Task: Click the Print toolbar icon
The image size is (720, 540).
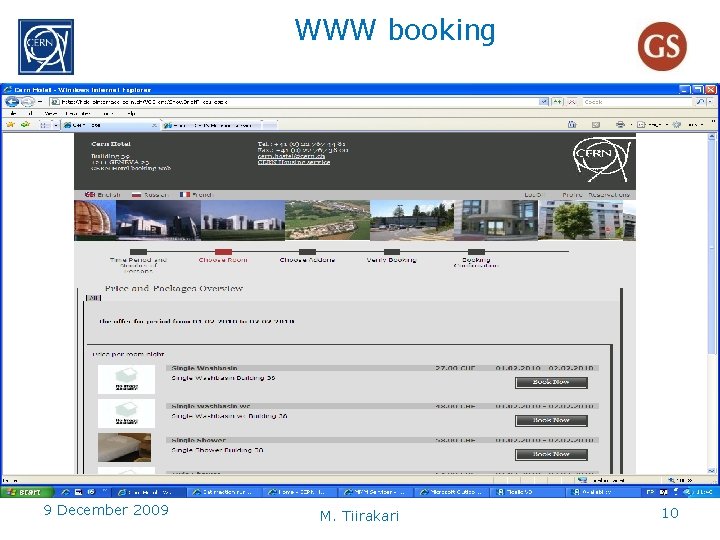Action: pos(620,124)
